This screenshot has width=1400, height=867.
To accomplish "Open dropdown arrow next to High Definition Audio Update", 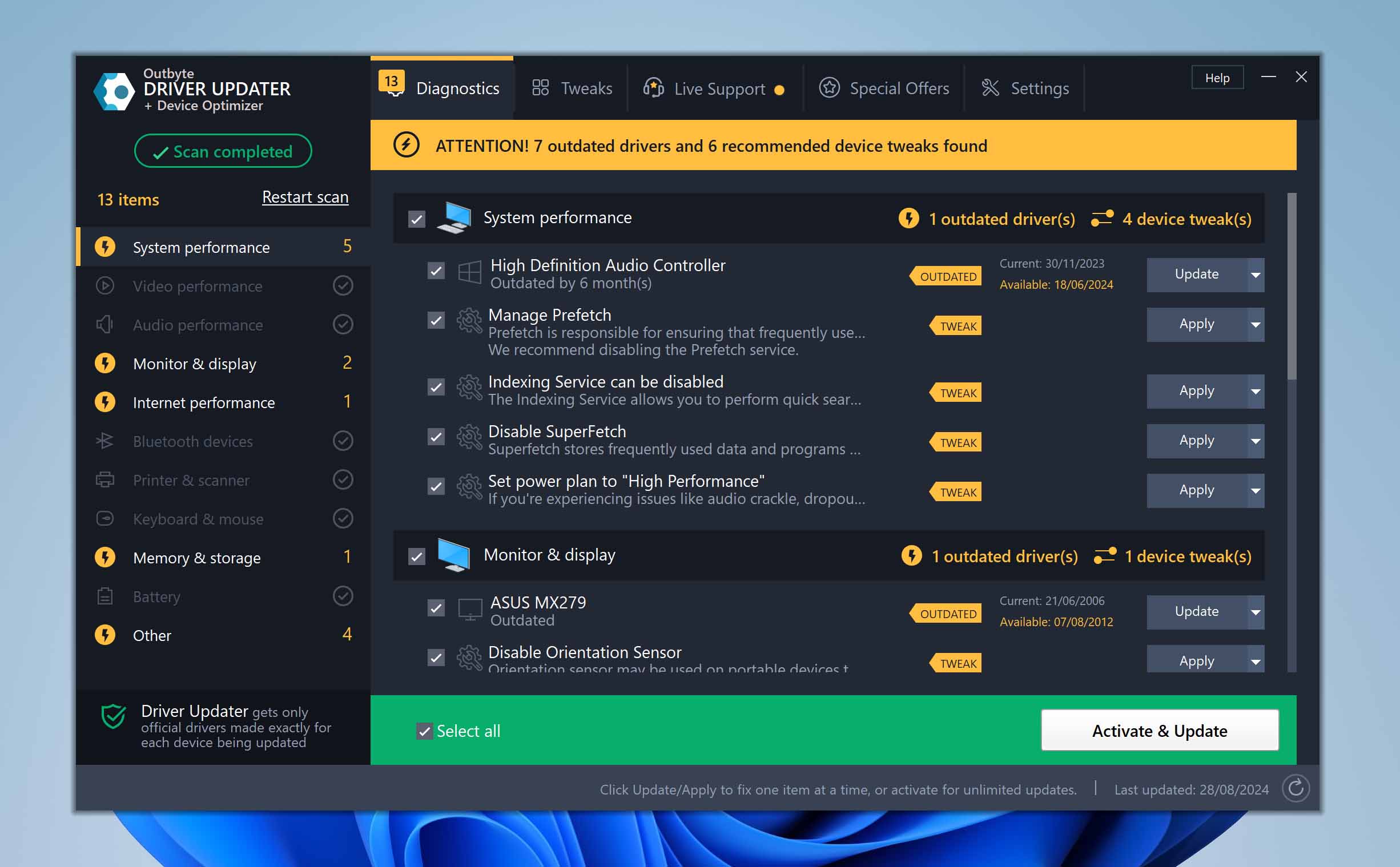I will [x=1256, y=275].
